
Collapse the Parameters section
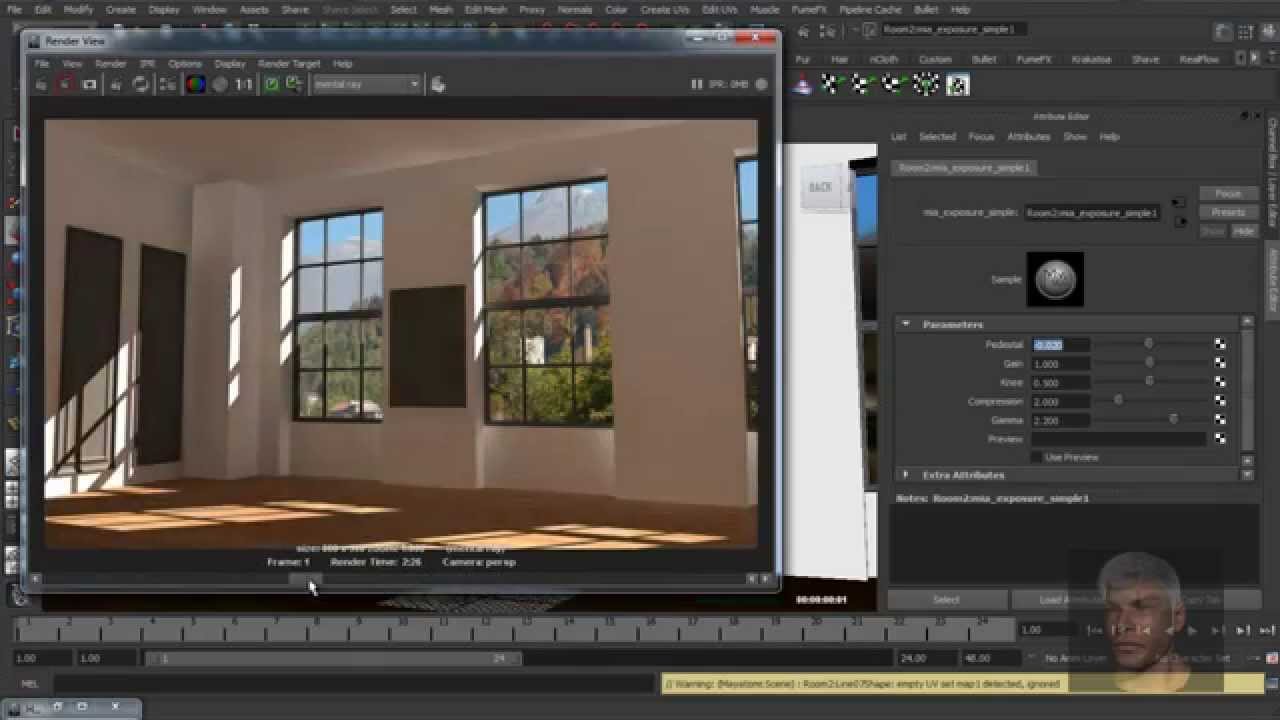tap(906, 324)
